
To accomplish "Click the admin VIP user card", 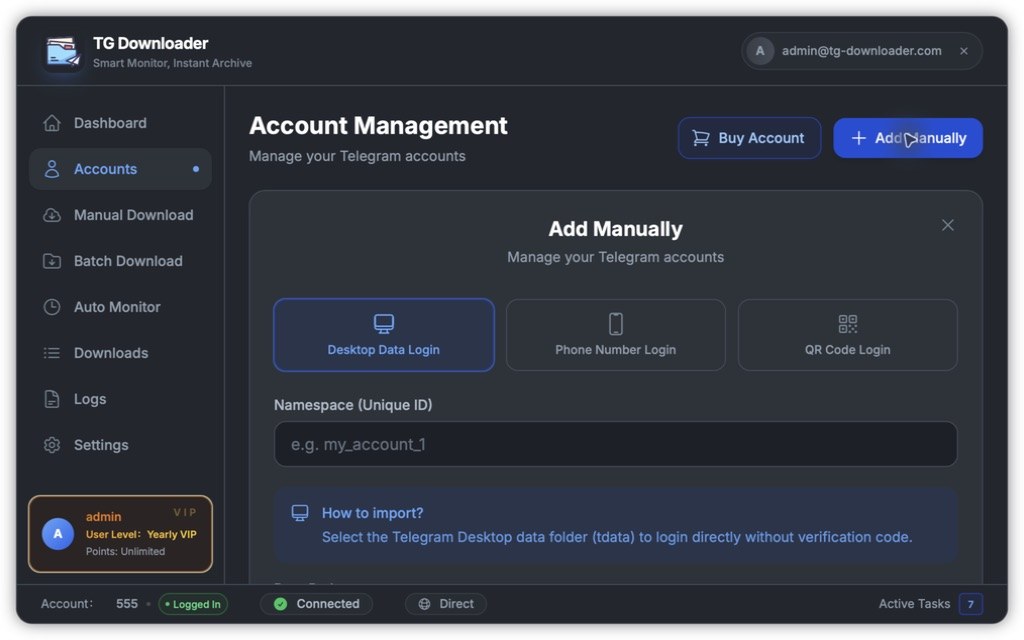I will [x=120, y=534].
